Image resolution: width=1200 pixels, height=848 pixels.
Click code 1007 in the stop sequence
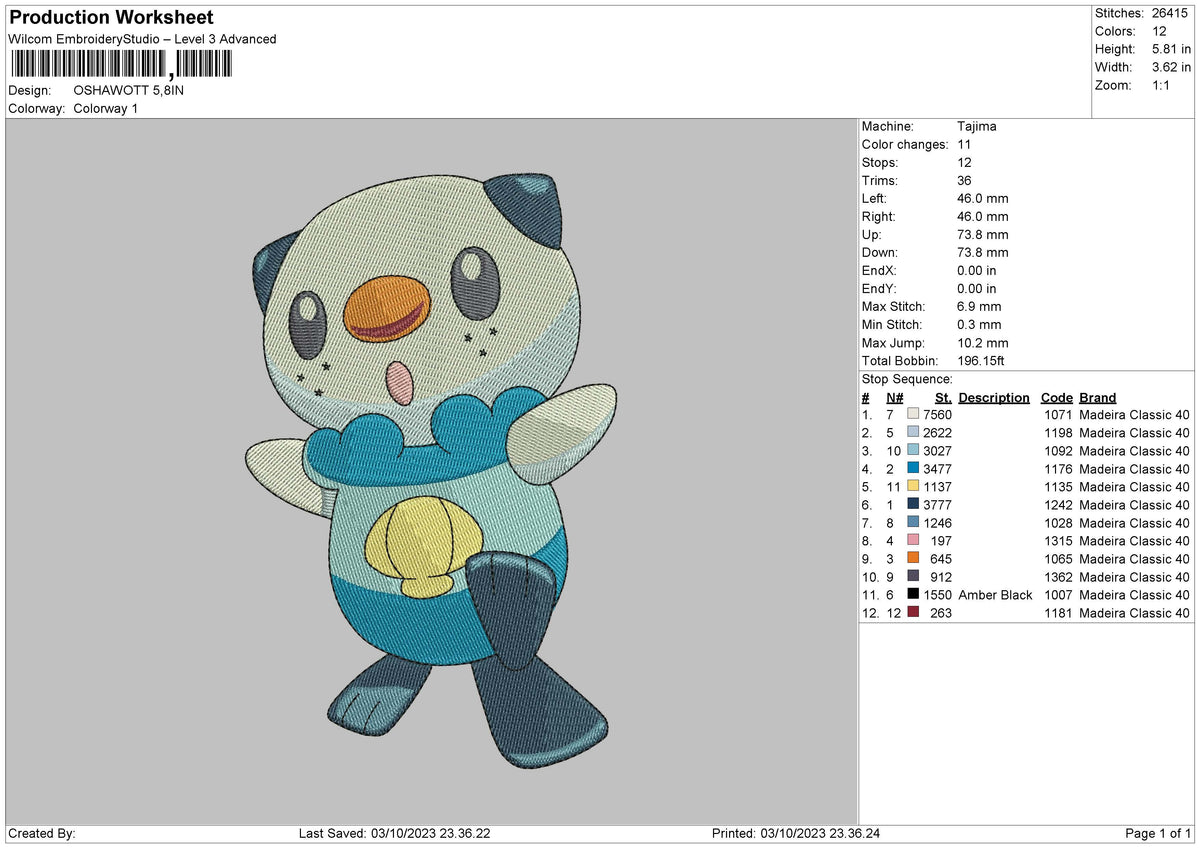(x=1058, y=595)
